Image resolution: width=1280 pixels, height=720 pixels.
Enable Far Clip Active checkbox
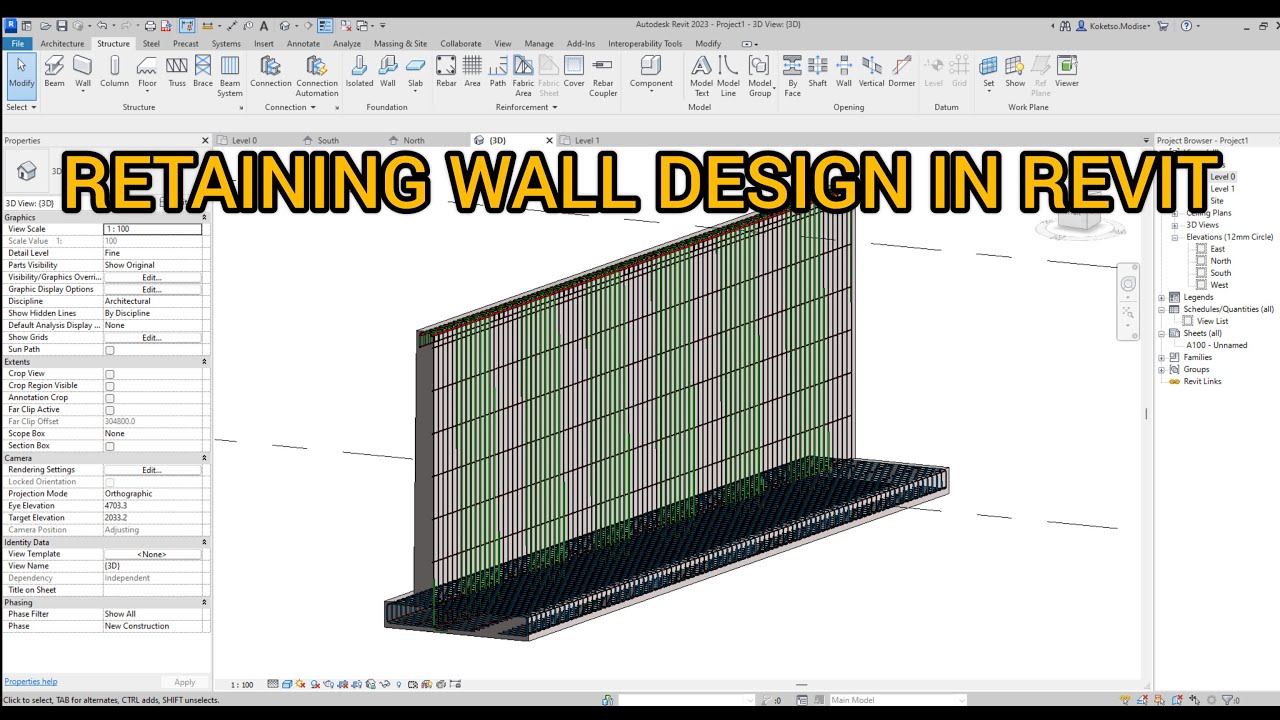[x=110, y=410]
